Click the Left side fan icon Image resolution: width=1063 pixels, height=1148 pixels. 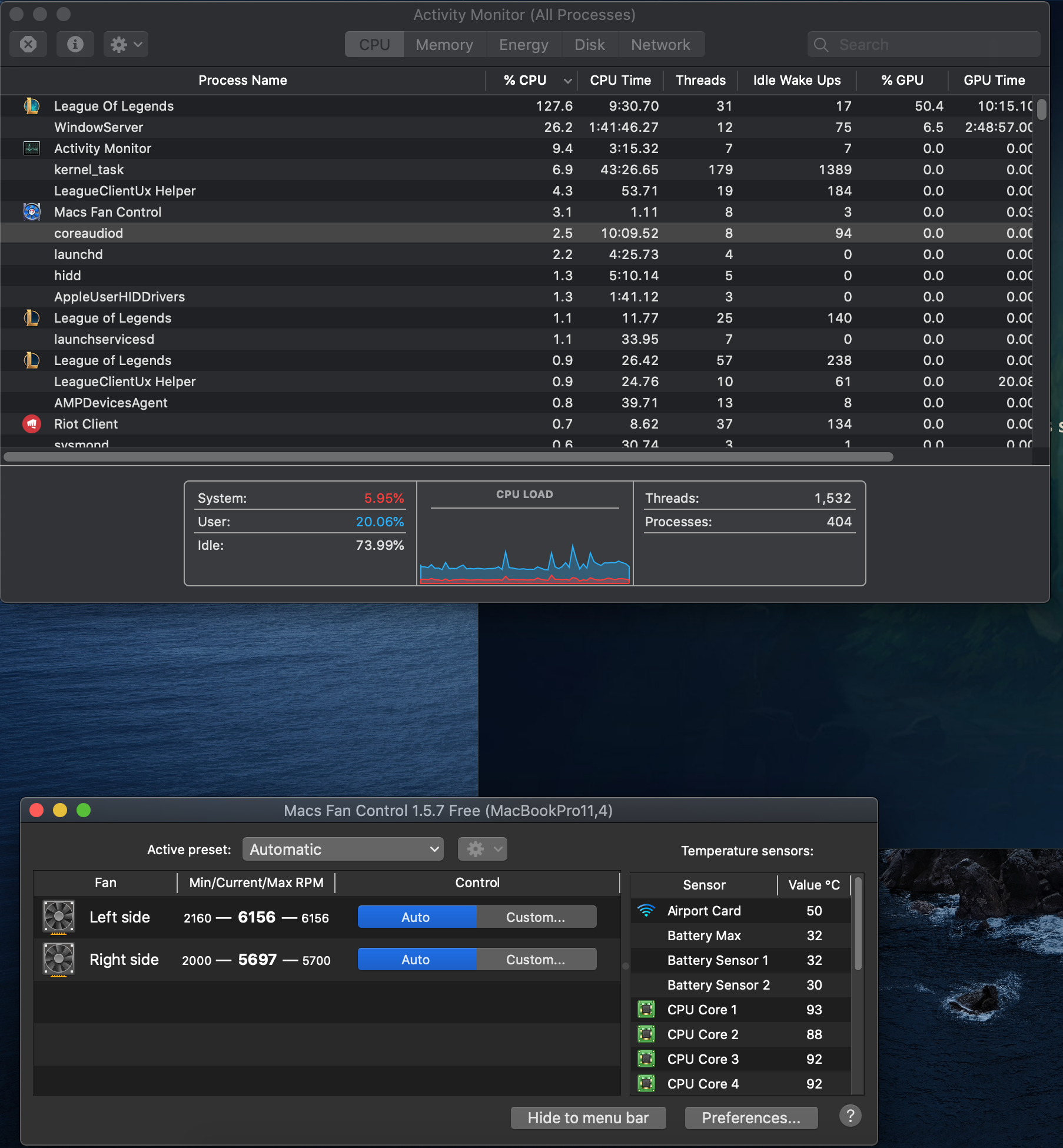(59, 917)
